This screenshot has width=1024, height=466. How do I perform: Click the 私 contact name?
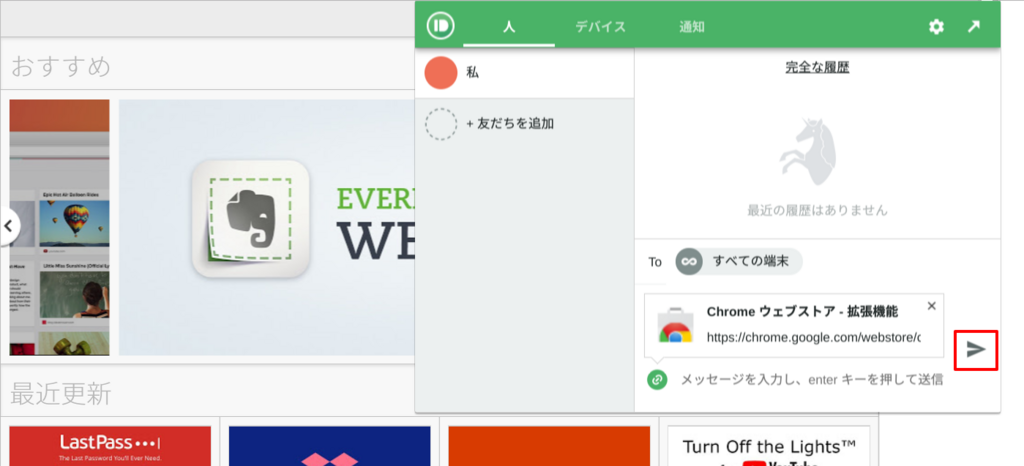point(472,72)
